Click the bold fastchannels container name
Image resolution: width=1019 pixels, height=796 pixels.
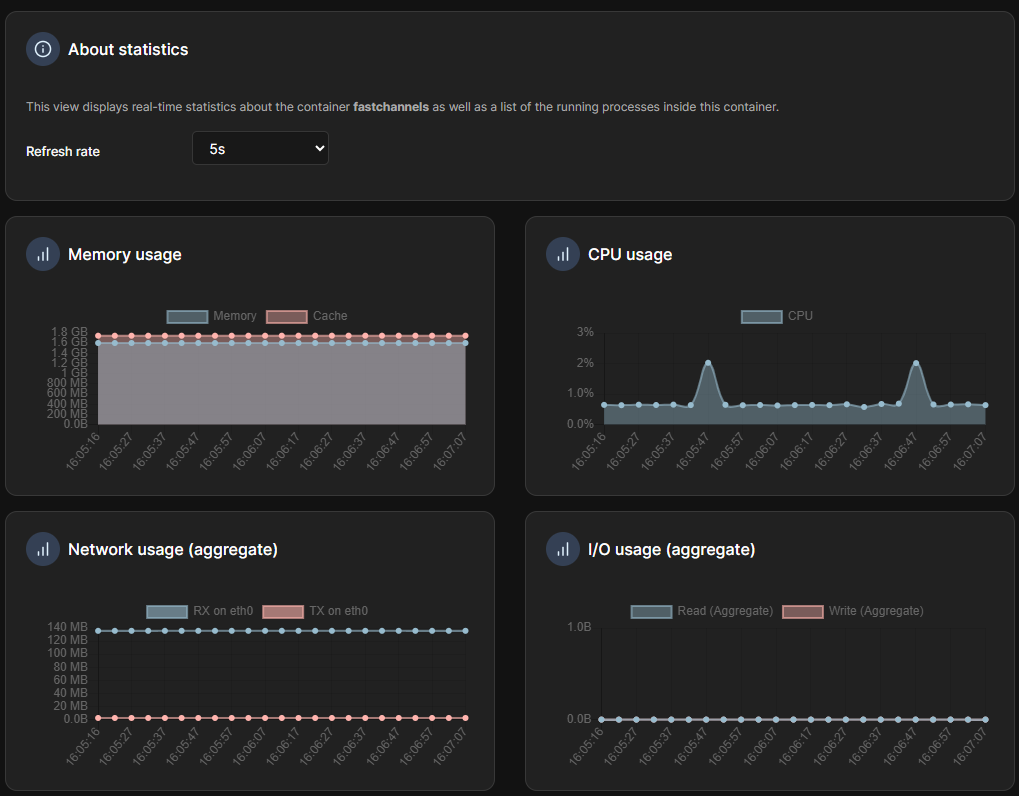coord(391,106)
